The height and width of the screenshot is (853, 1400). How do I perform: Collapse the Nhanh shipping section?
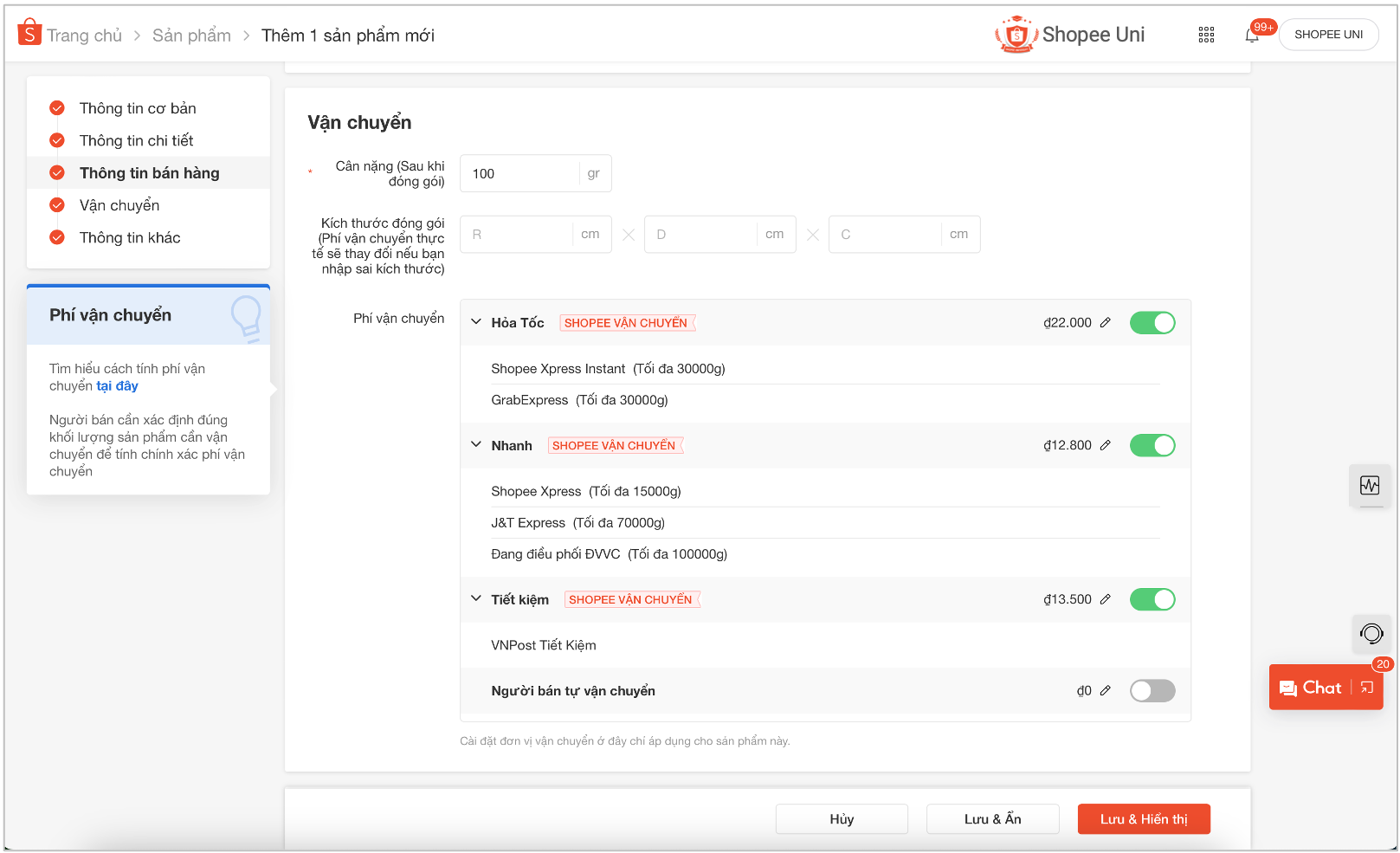tap(475, 444)
